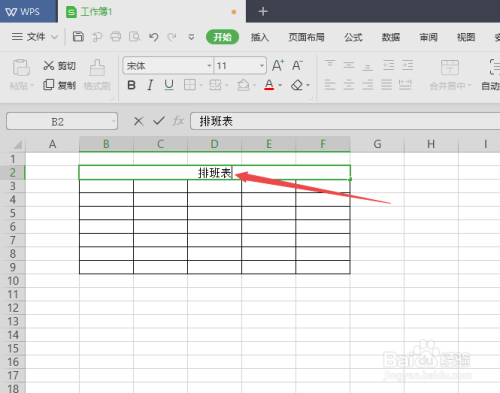This screenshot has height=393, width=500.
Task: Select the 工作簿1 document tab
Action: 152,12
